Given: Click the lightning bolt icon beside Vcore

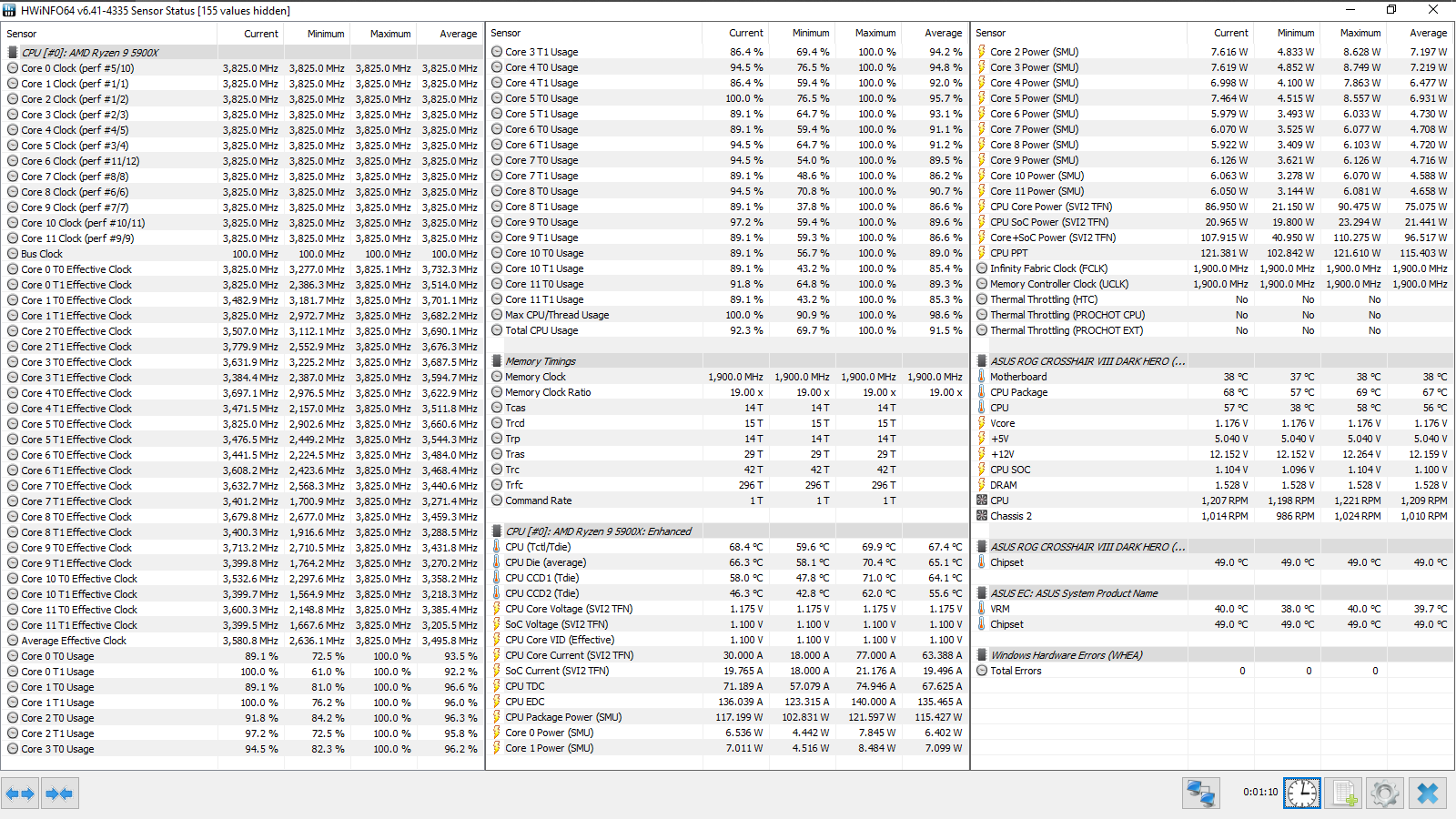Looking at the screenshot, I should tap(982, 423).
